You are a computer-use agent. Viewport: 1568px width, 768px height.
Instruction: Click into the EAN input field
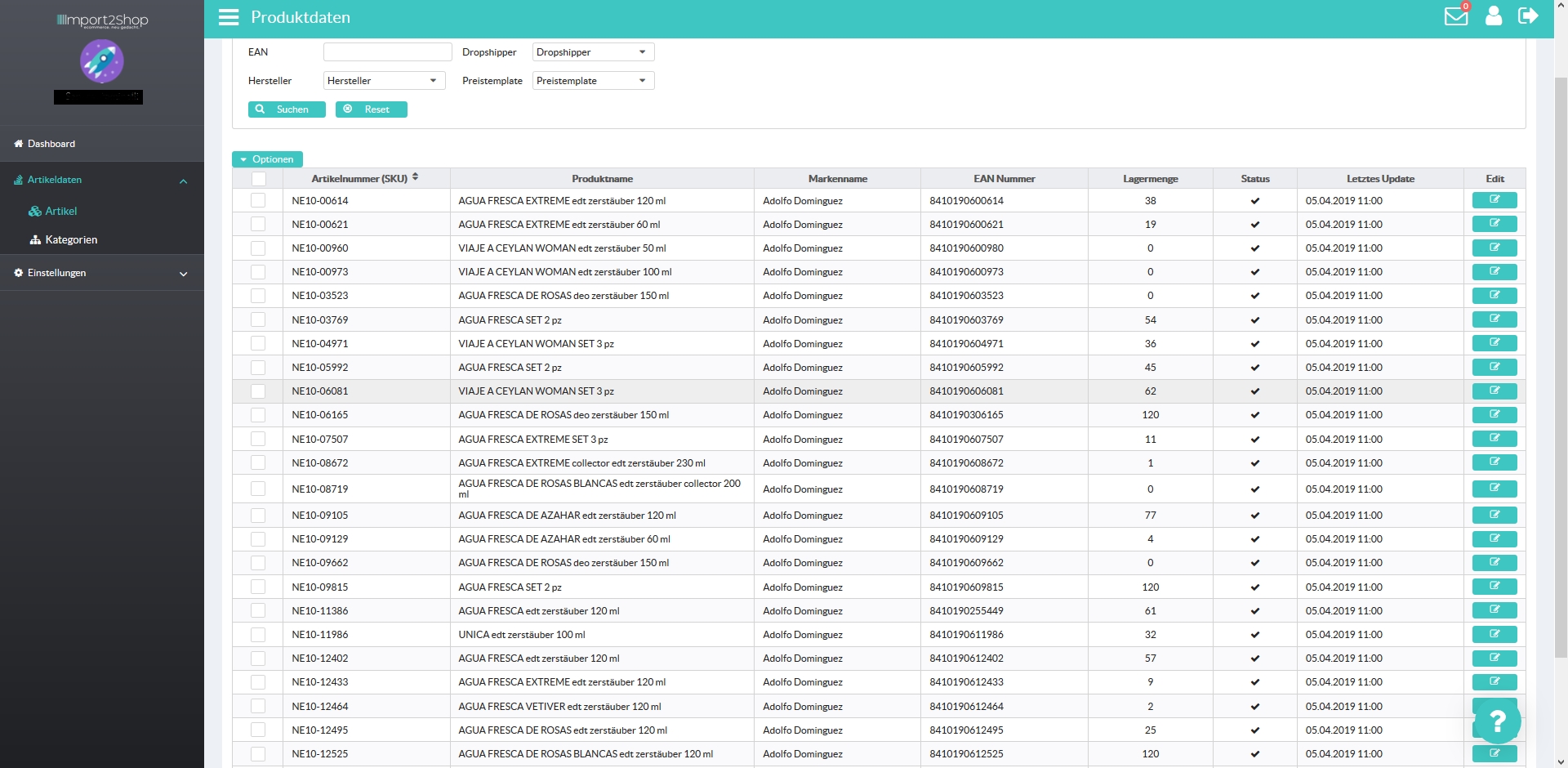(x=387, y=52)
